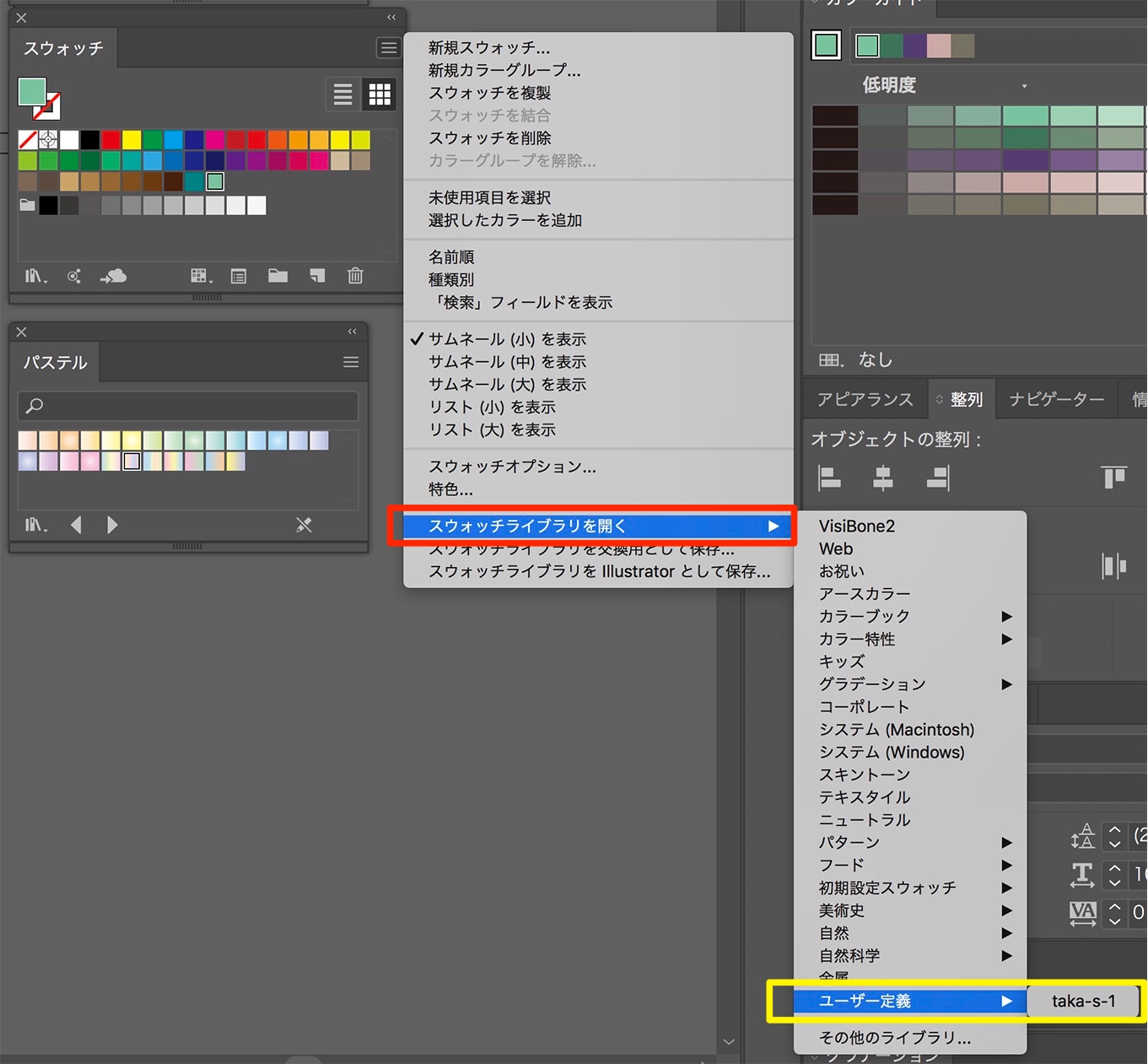Screen dimensions: 1148x1064
Task: Expand グラデーション submenu
Action: pyautogui.click(x=910, y=684)
